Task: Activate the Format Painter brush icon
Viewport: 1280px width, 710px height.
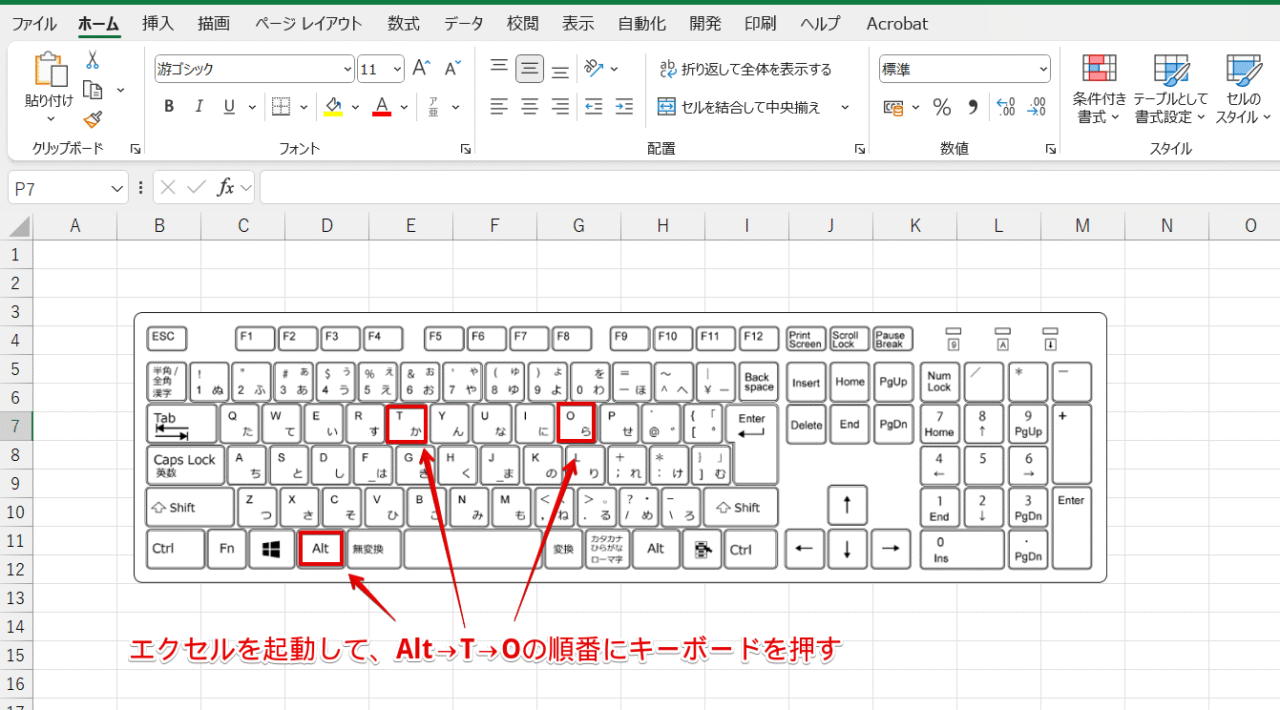Action: coord(91,119)
